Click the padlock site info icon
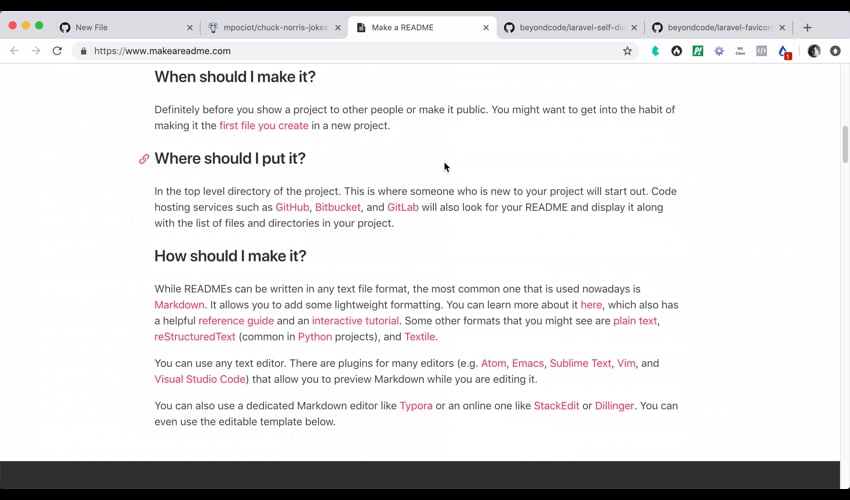The width and height of the screenshot is (850, 500). click(83, 51)
